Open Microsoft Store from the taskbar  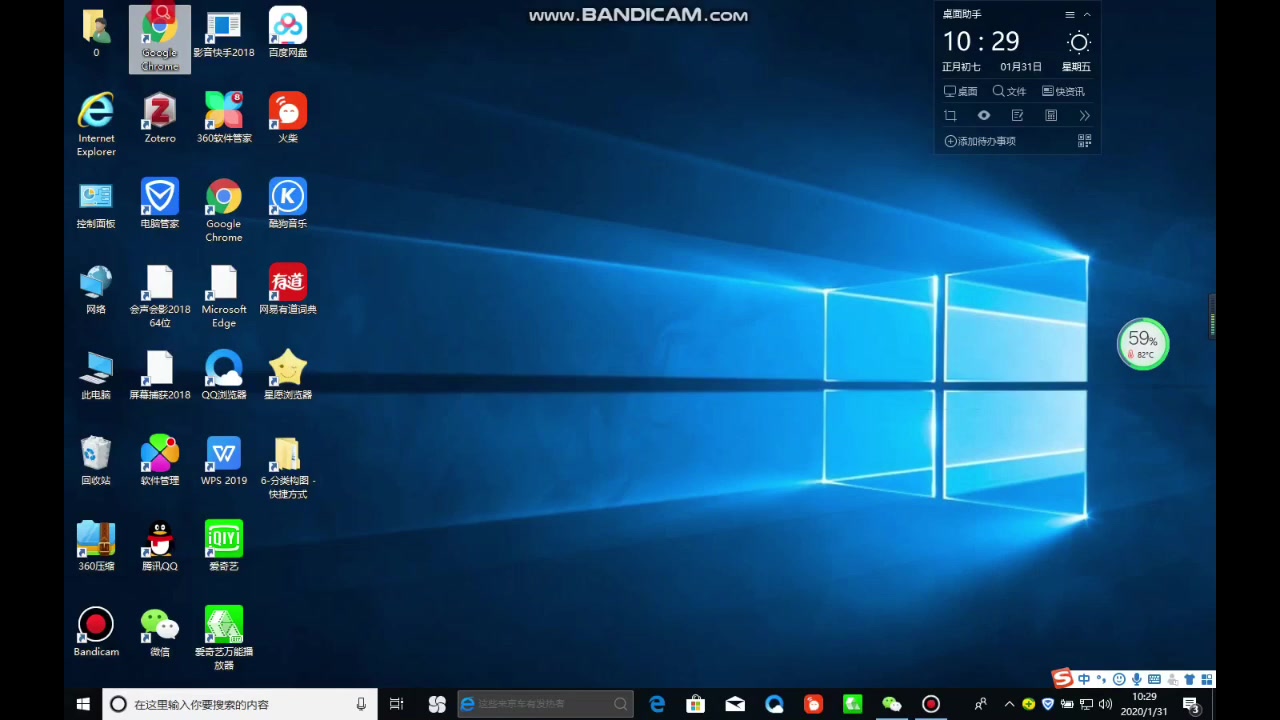pos(696,704)
